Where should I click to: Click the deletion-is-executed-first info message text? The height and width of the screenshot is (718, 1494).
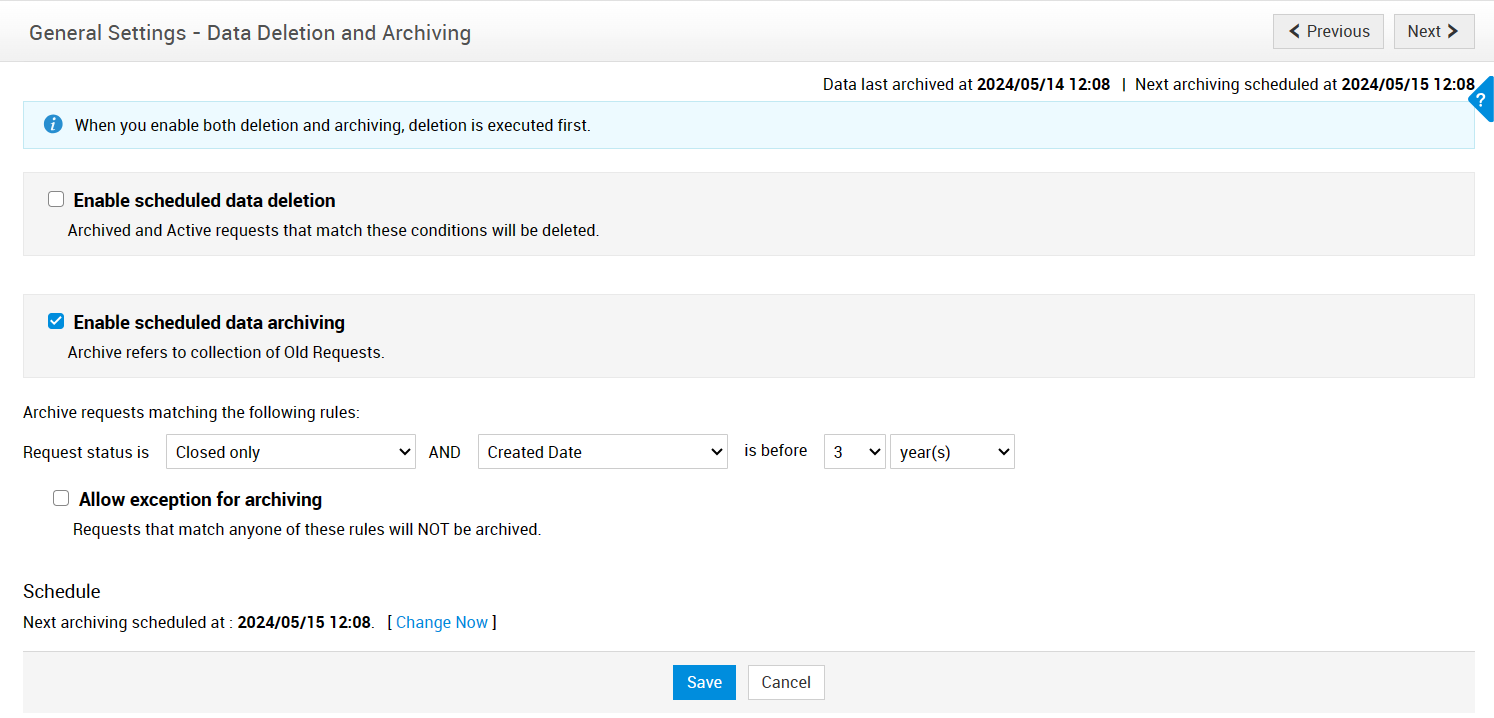(332, 126)
